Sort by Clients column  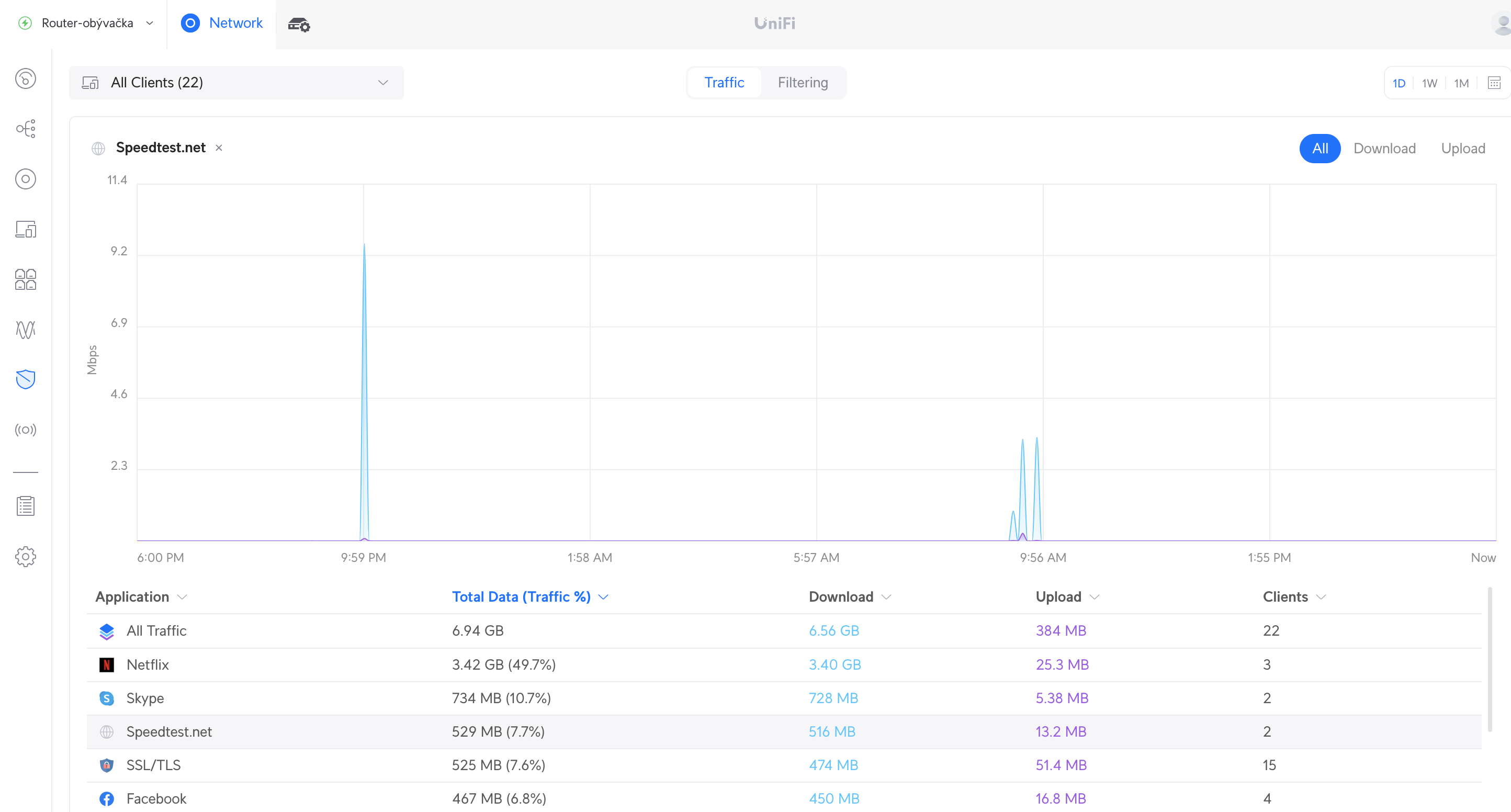[1294, 596]
